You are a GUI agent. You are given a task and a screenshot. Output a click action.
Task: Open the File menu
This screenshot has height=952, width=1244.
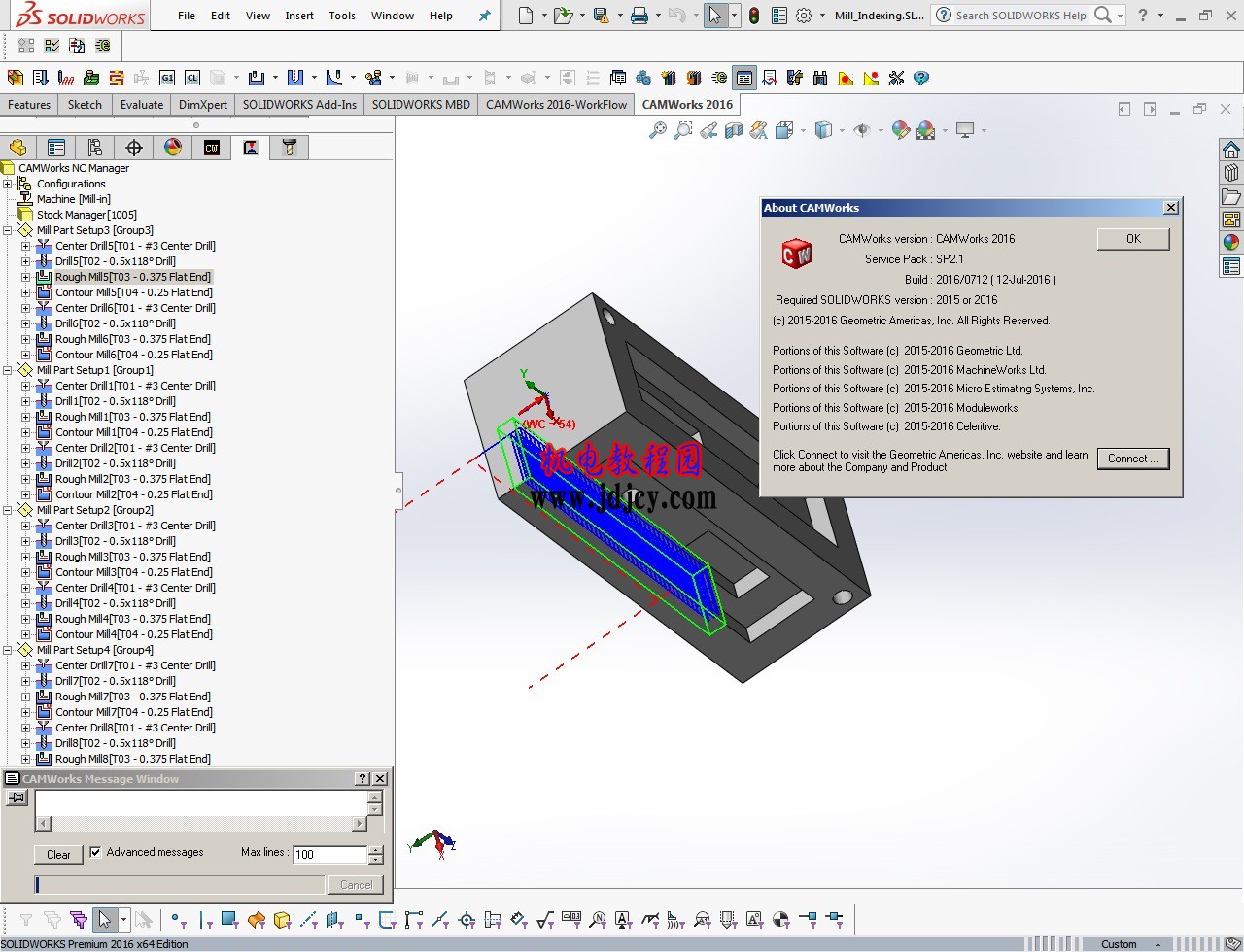[187, 16]
